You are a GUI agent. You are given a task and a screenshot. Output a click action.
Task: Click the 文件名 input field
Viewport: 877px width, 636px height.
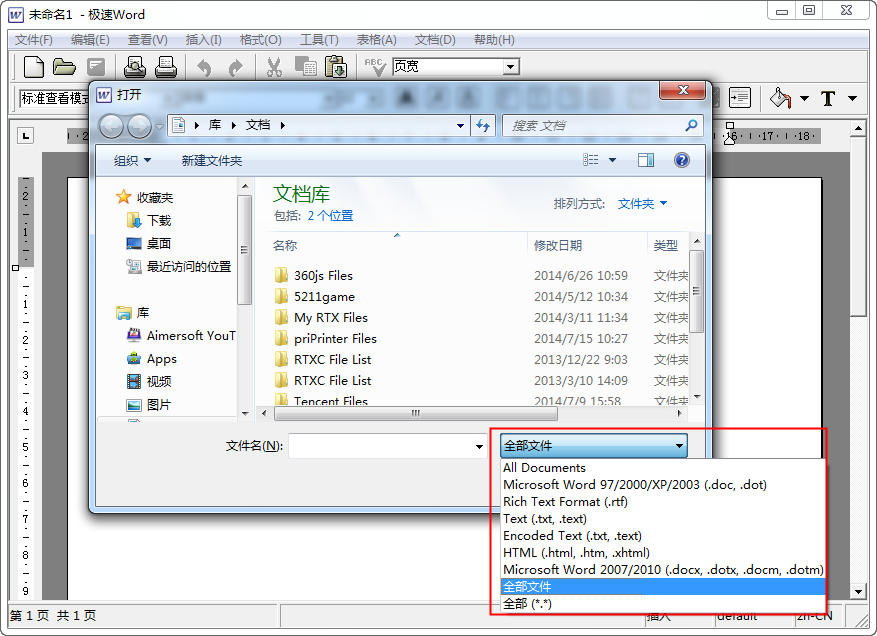pos(380,446)
